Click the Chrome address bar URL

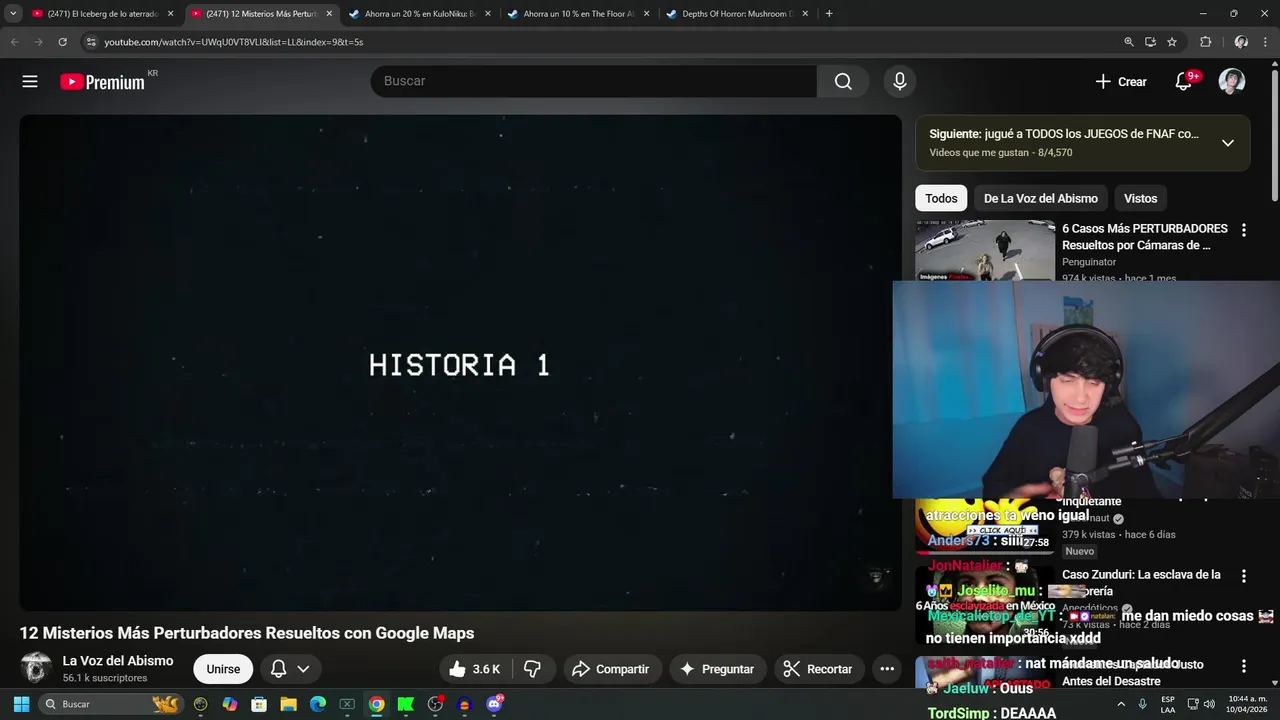[x=234, y=42]
